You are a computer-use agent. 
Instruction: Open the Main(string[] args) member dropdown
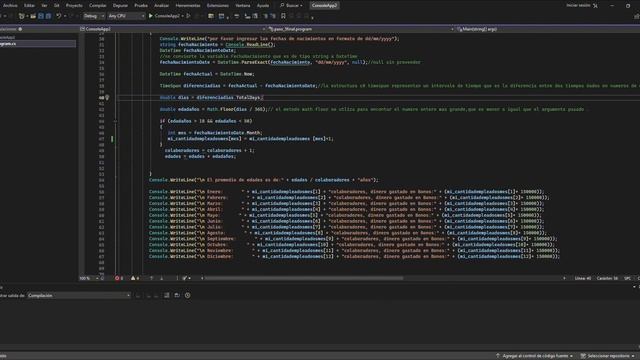[548, 29]
